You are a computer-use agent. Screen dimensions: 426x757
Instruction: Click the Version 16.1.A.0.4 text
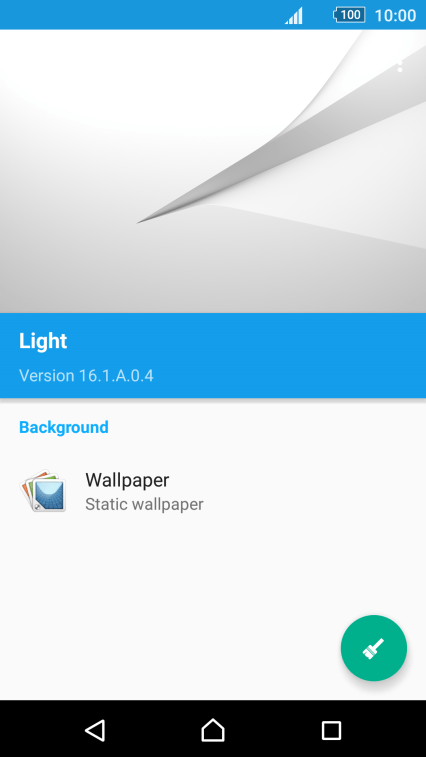coord(86,376)
